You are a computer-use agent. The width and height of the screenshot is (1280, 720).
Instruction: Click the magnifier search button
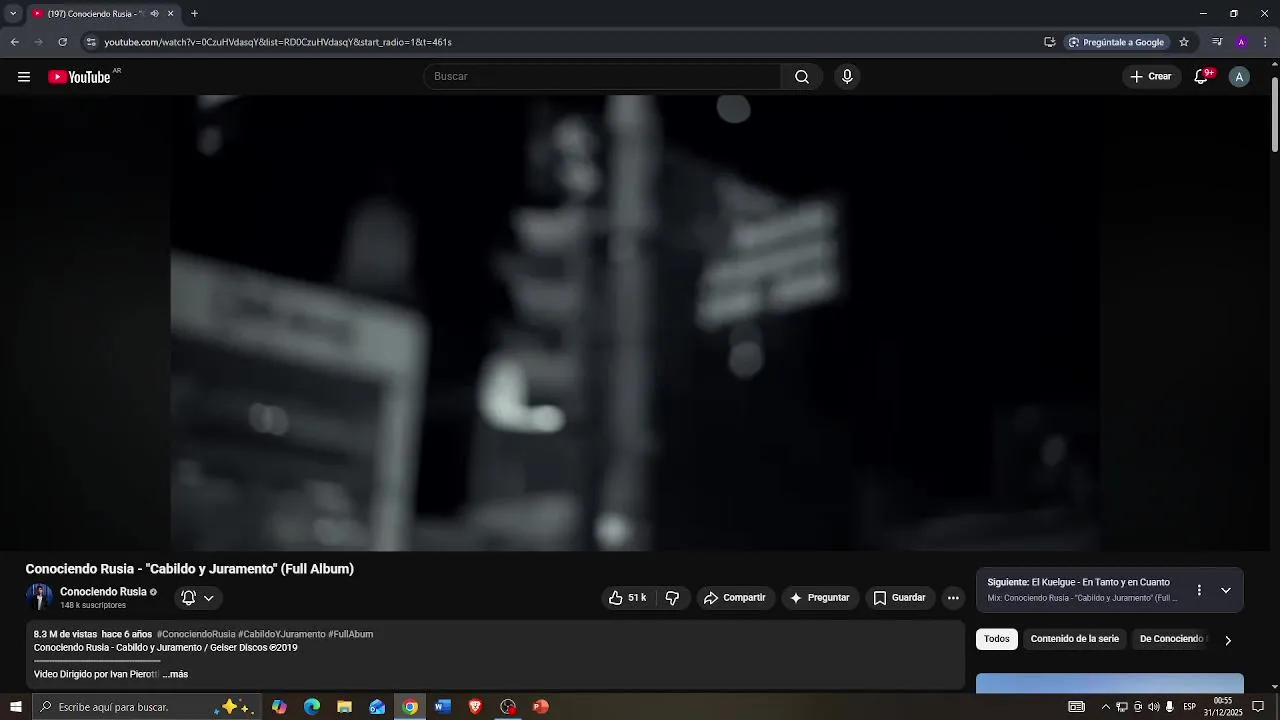pos(802,77)
